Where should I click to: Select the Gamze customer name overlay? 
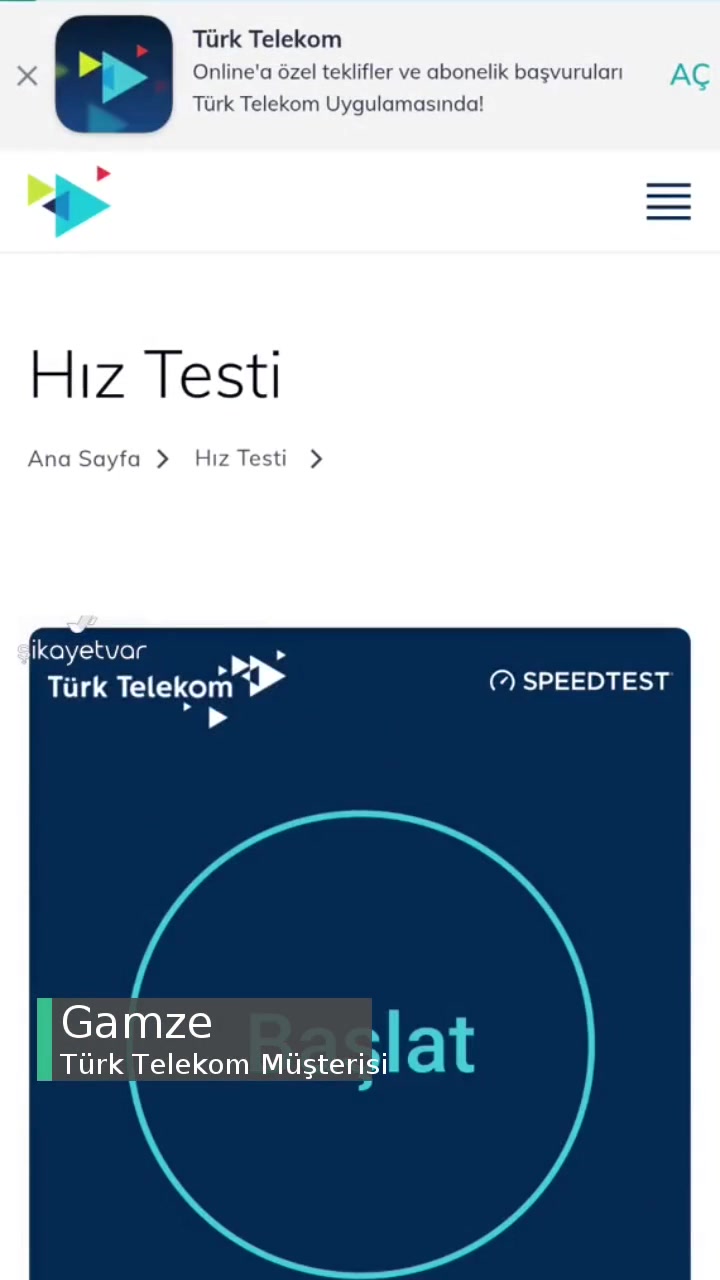pos(137,1022)
